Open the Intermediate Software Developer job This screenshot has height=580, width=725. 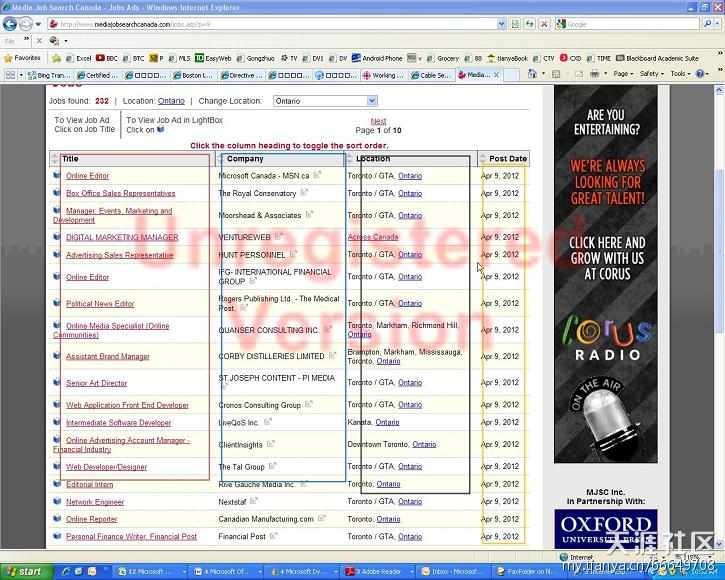click(118, 422)
